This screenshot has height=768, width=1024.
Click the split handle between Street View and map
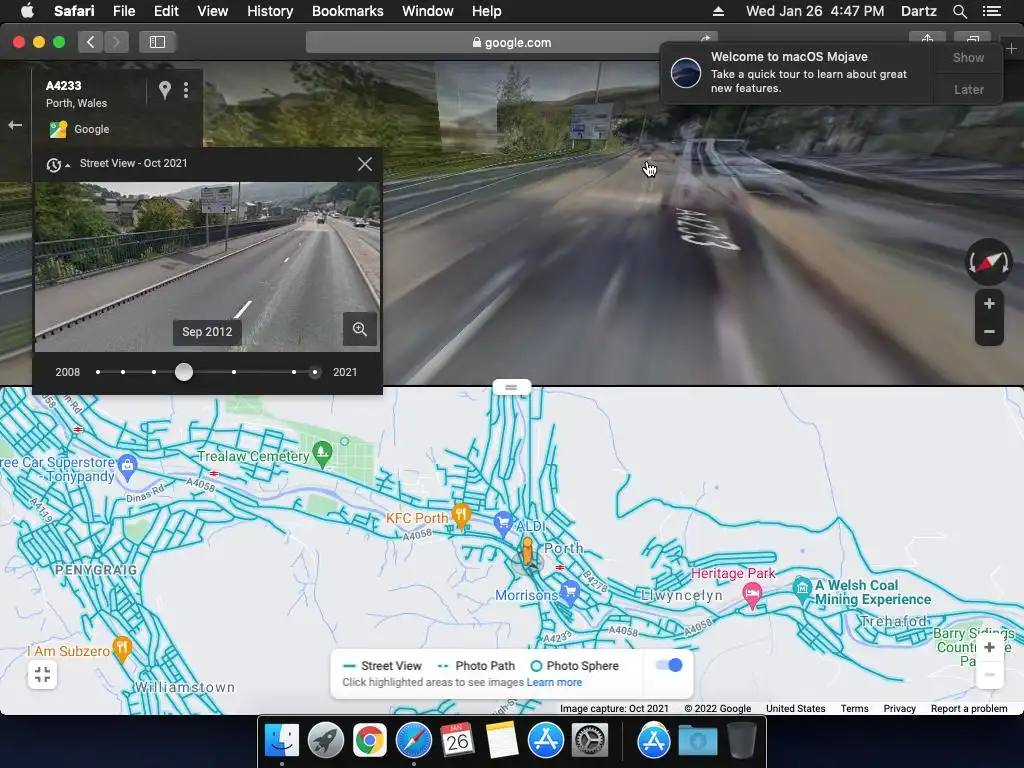tap(511, 387)
